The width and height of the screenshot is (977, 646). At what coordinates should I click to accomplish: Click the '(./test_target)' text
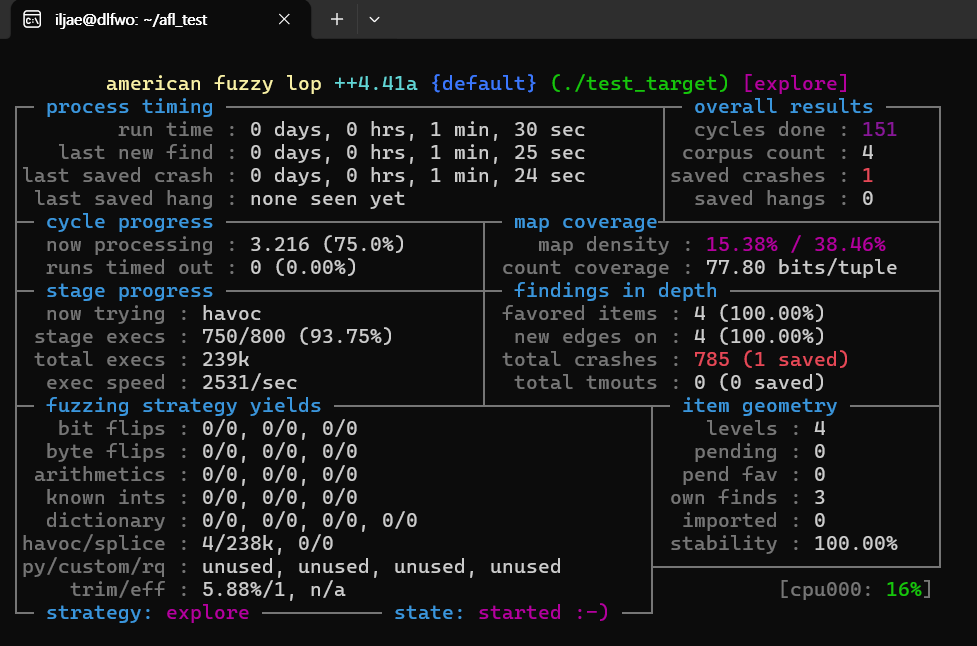(640, 83)
